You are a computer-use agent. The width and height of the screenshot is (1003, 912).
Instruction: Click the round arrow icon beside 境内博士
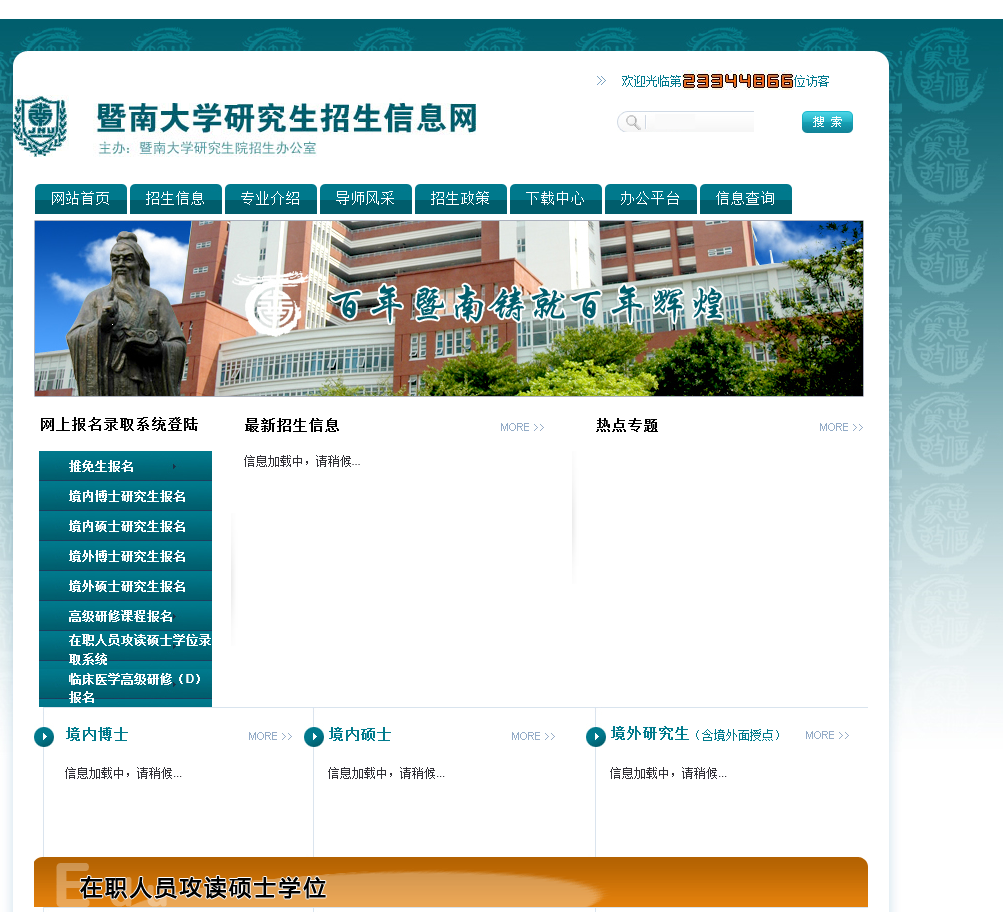44,737
